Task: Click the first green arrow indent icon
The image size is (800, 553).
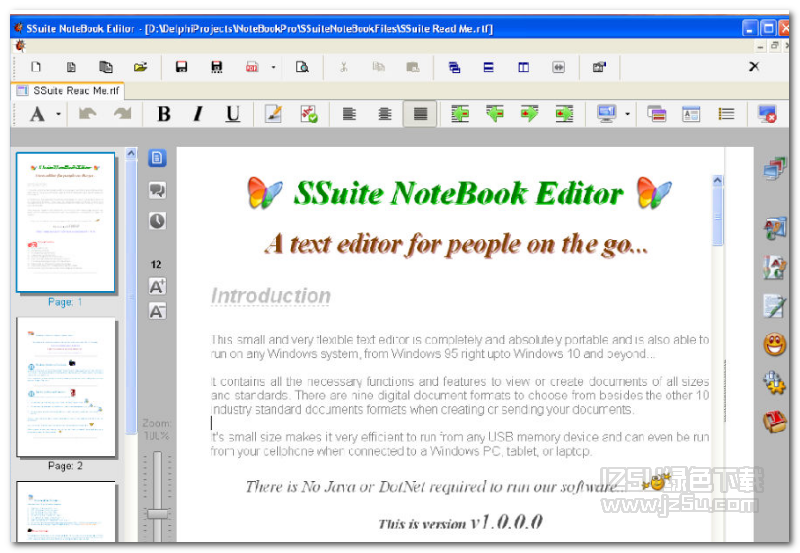Action: coord(460,114)
